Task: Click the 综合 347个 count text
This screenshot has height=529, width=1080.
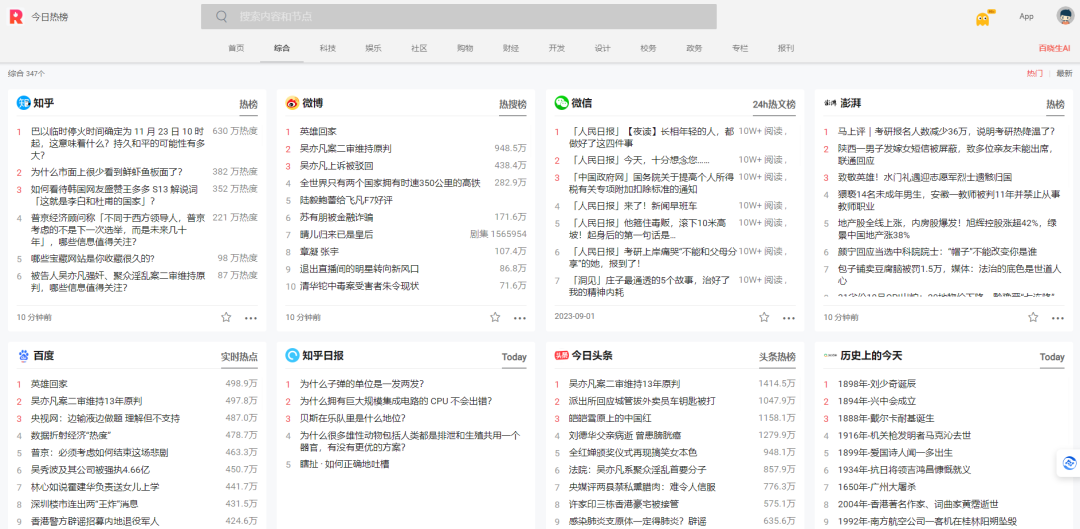Action: click(27, 73)
